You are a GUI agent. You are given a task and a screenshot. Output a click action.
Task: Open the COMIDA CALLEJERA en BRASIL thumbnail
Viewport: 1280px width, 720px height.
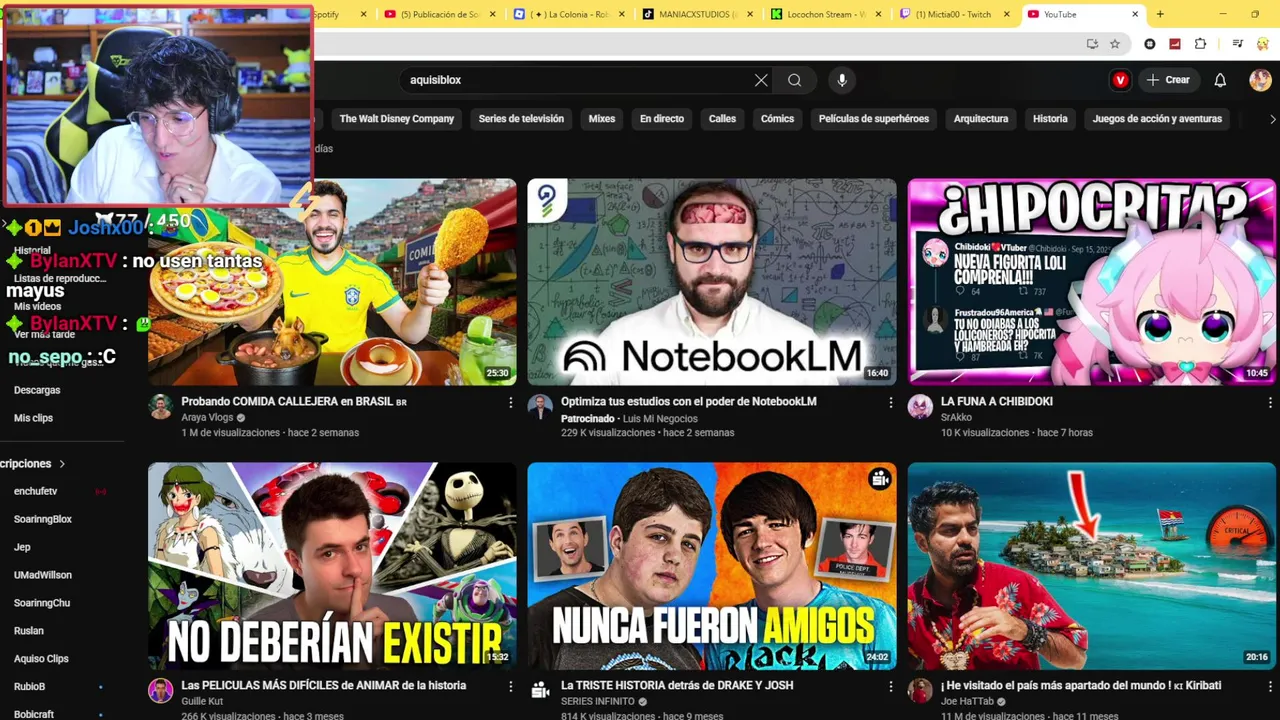(x=332, y=282)
